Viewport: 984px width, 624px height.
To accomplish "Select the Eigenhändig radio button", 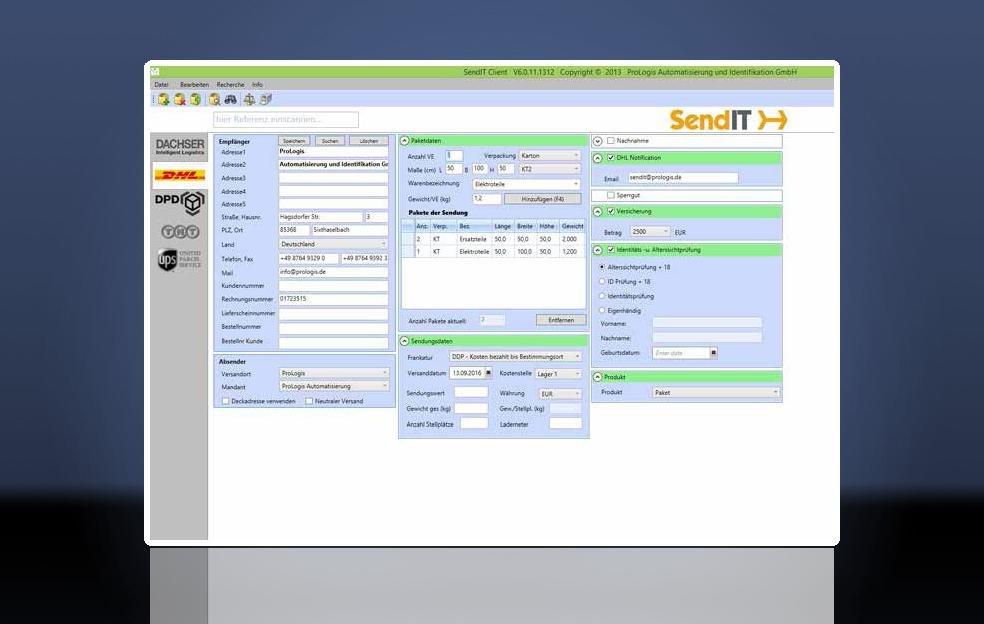I will coord(602,310).
